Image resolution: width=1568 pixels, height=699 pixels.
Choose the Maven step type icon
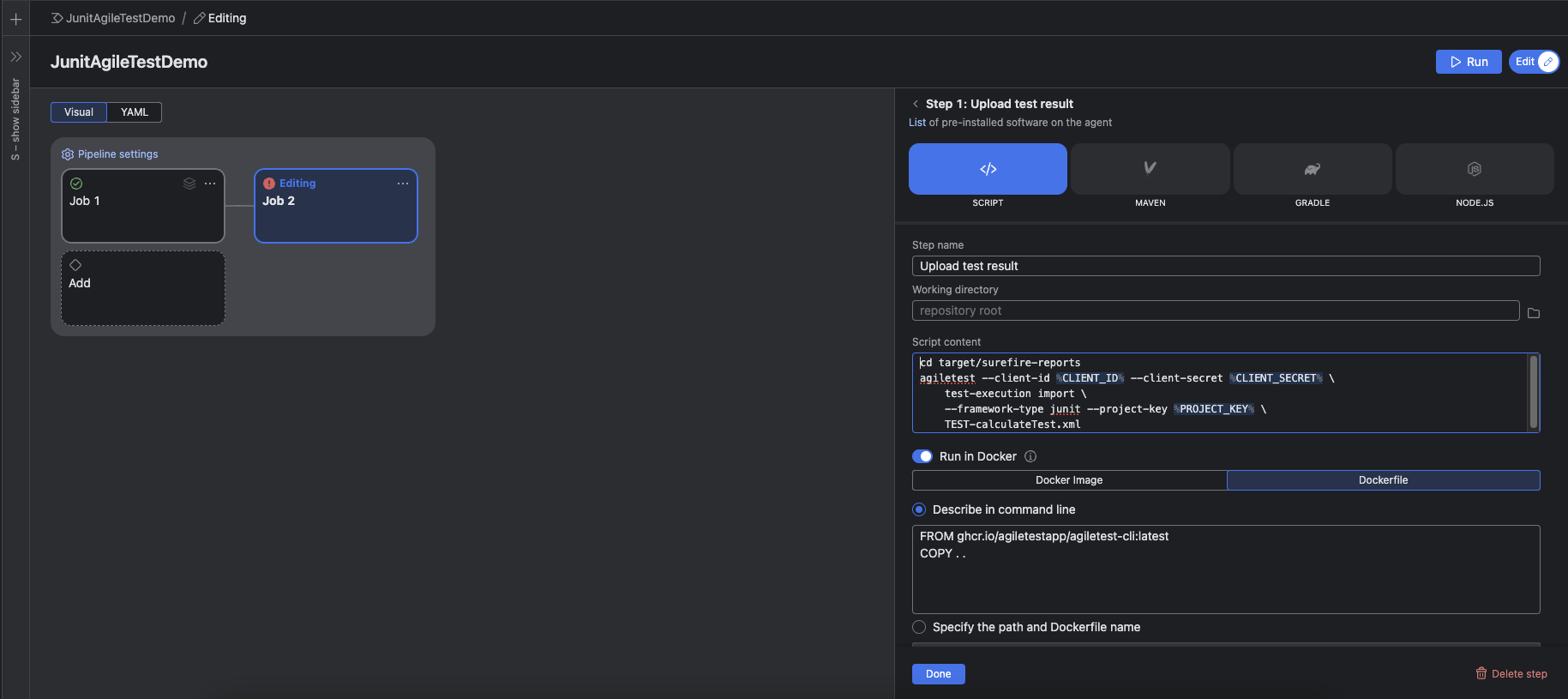pos(1150,169)
